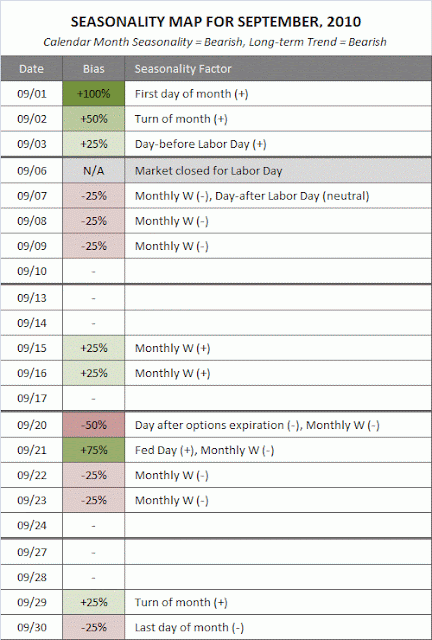Viewport: 432px width, 640px height.
Task: Select the +75% bias cell for 09/21
Action: (x=94, y=450)
